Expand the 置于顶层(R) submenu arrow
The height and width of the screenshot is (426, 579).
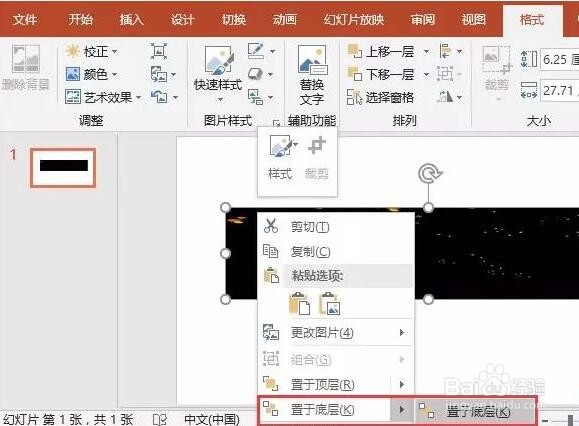(x=402, y=385)
